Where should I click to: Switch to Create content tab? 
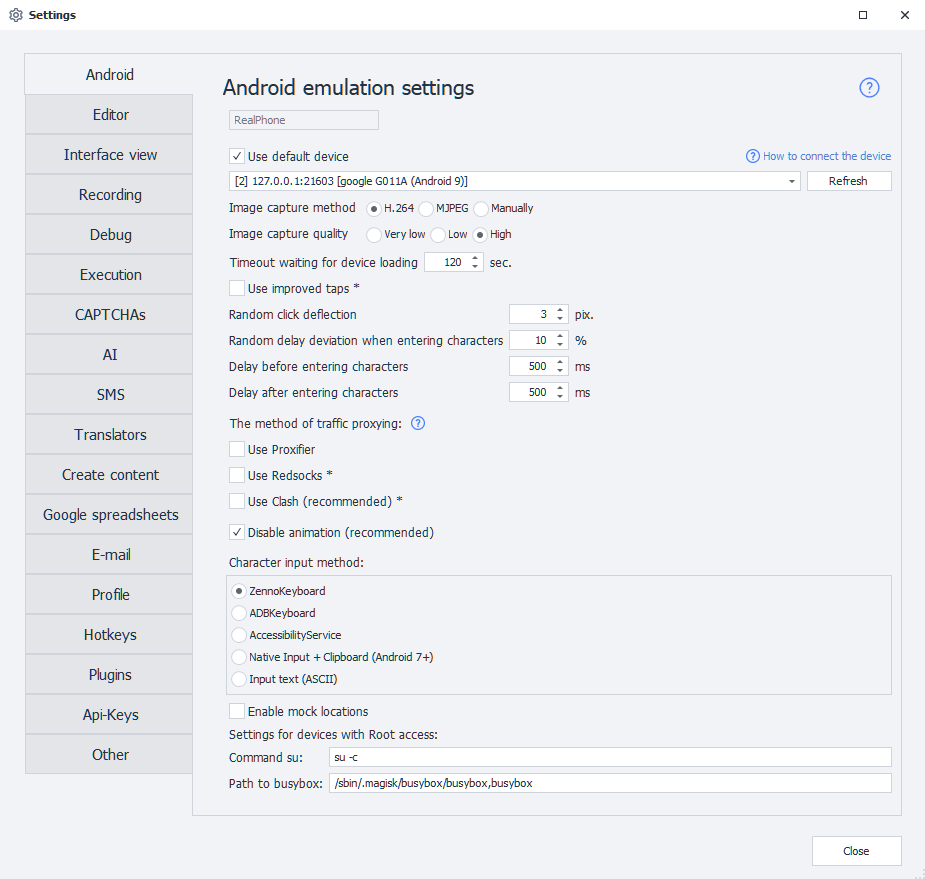[110, 475]
